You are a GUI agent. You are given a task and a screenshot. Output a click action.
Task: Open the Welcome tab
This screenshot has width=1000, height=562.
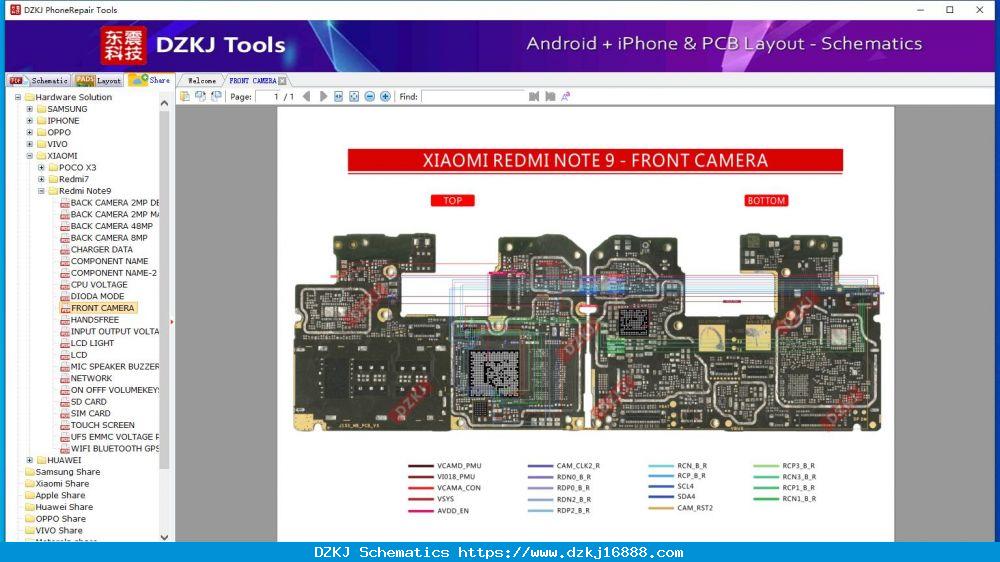click(201, 80)
